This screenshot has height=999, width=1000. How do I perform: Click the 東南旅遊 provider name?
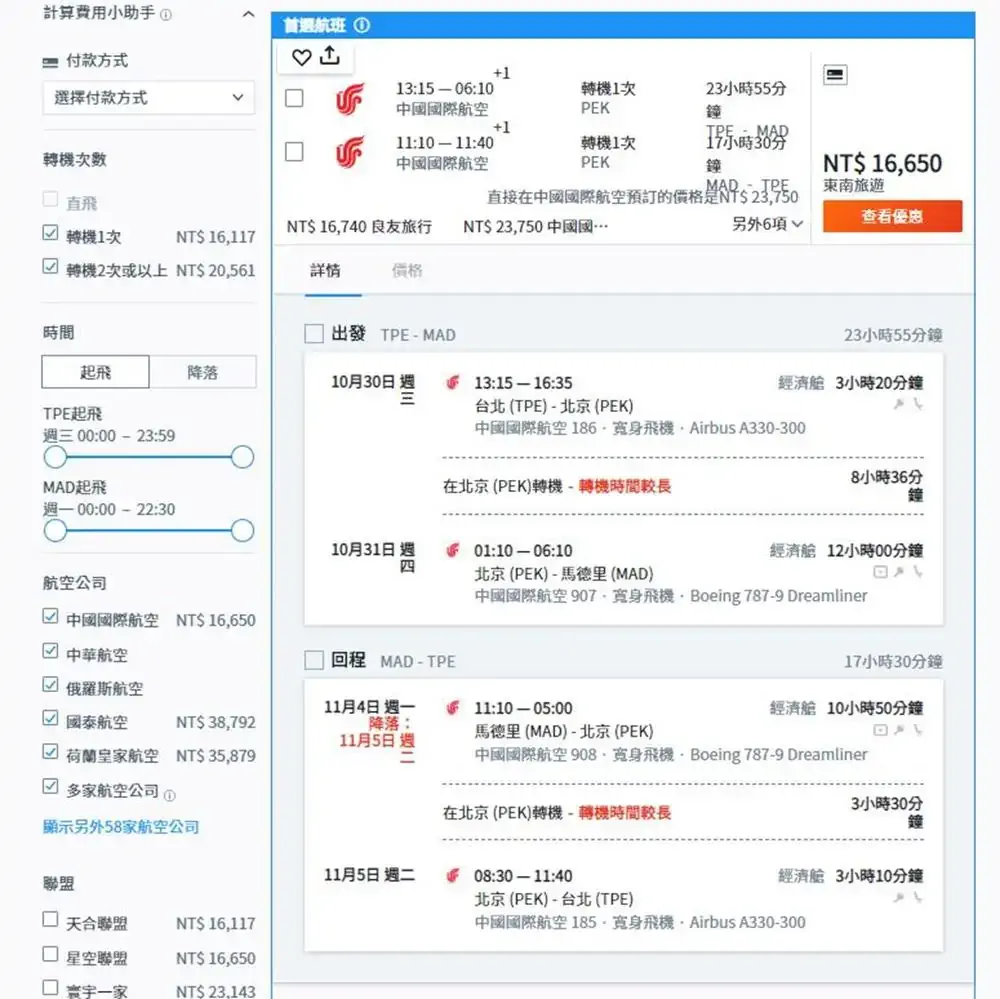853,186
